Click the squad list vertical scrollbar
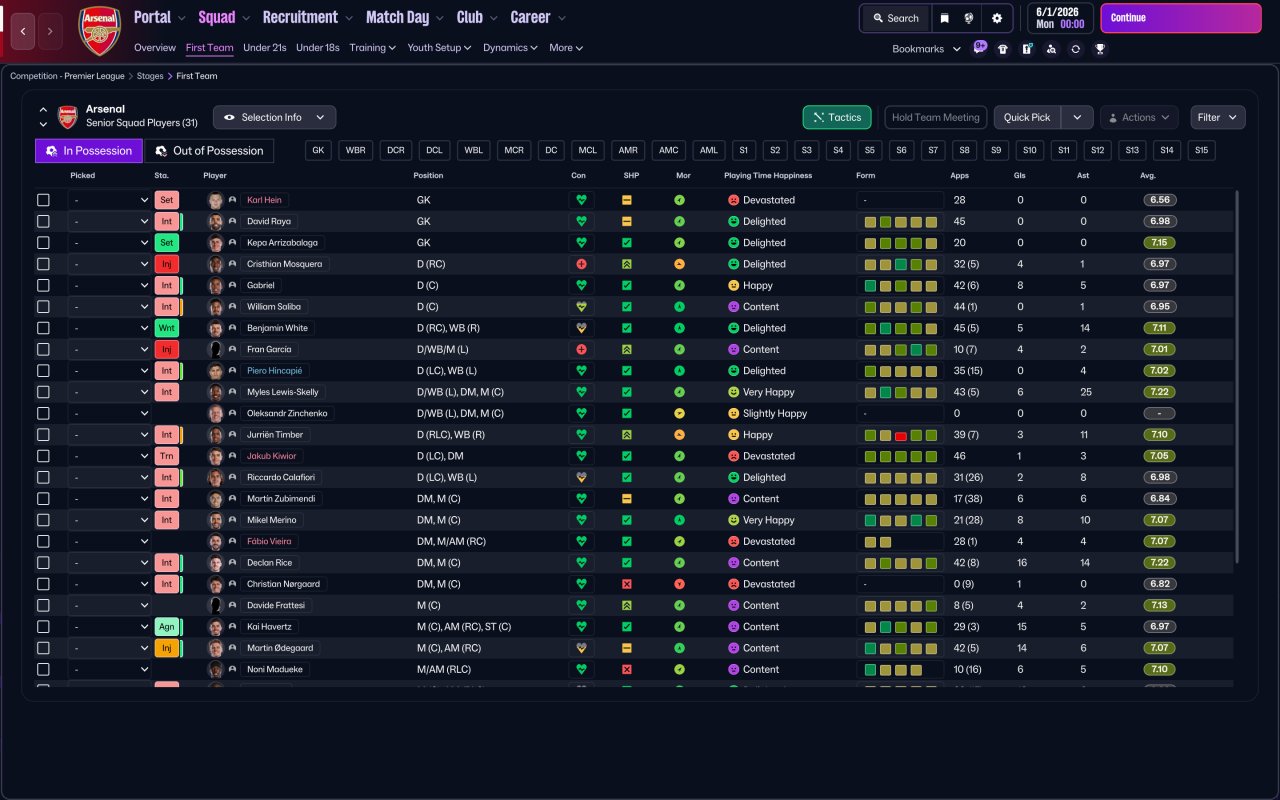 (x=1238, y=377)
